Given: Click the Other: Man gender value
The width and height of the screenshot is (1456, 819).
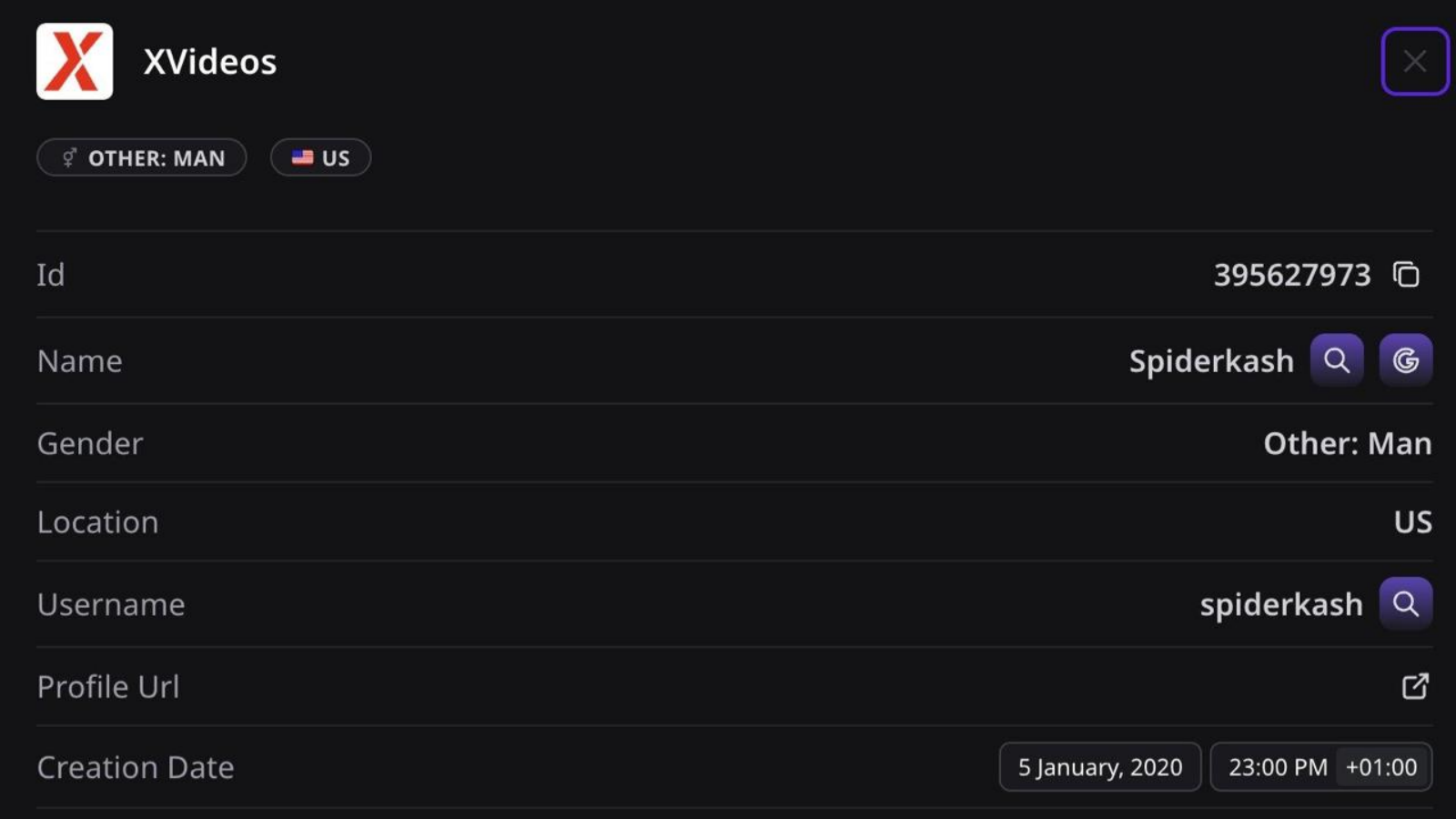Looking at the screenshot, I should click(x=1347, y=443).
